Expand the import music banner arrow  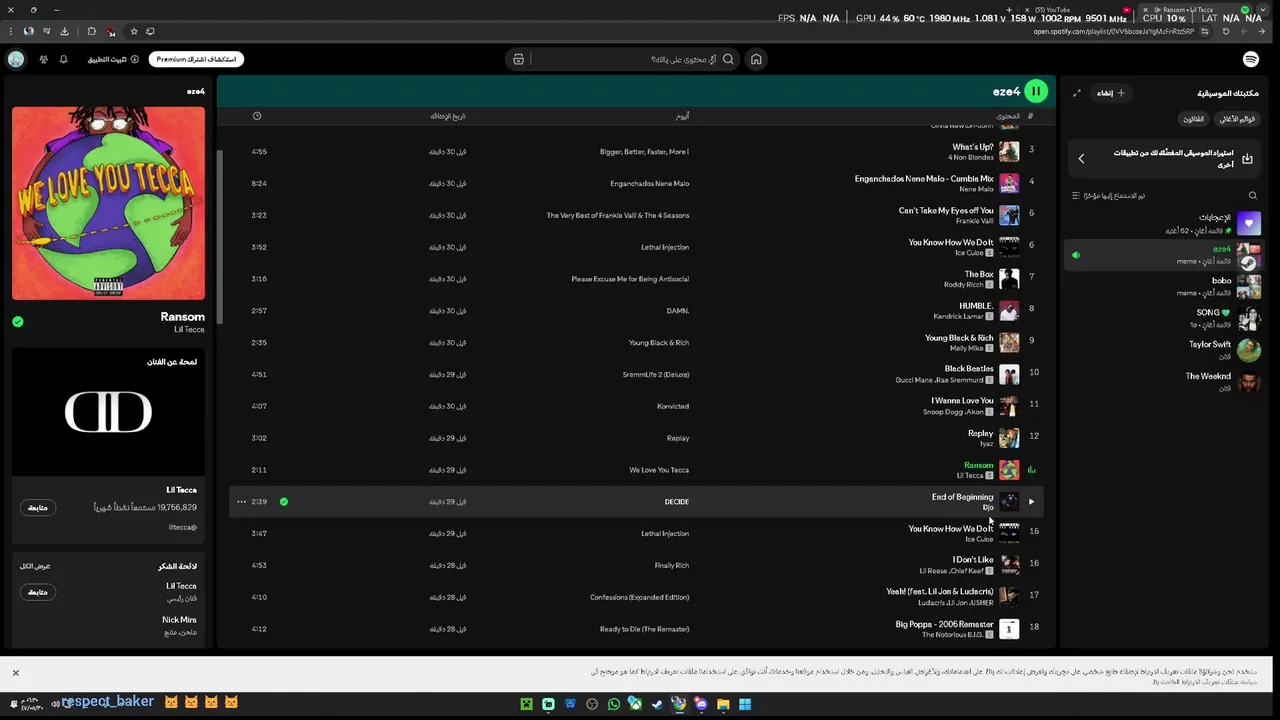point(1081,159)
